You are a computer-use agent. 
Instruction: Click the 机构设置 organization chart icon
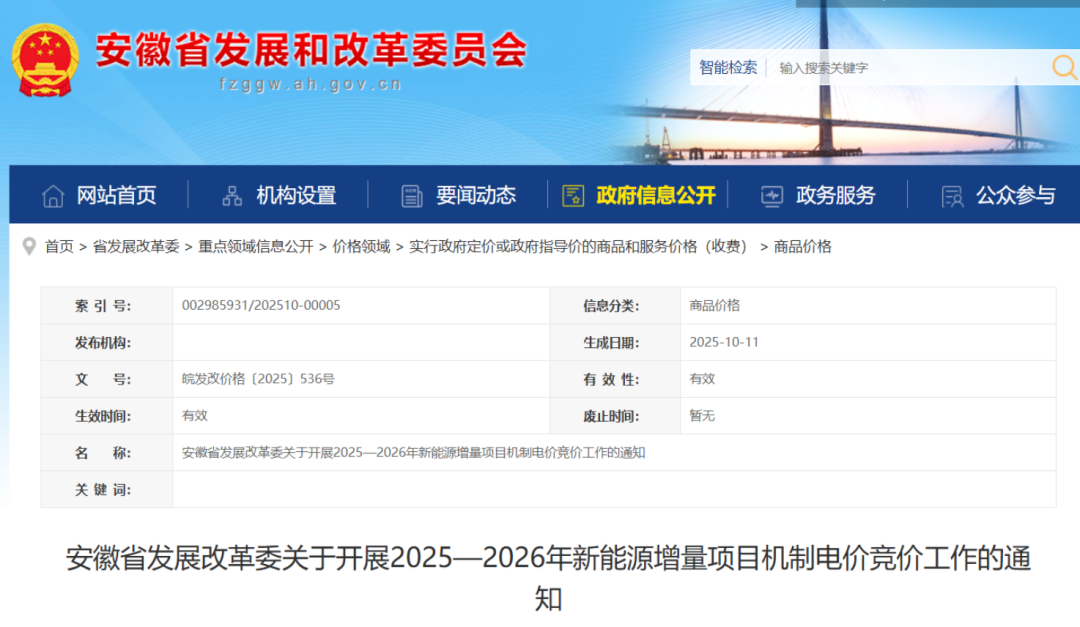click(233, 195)
